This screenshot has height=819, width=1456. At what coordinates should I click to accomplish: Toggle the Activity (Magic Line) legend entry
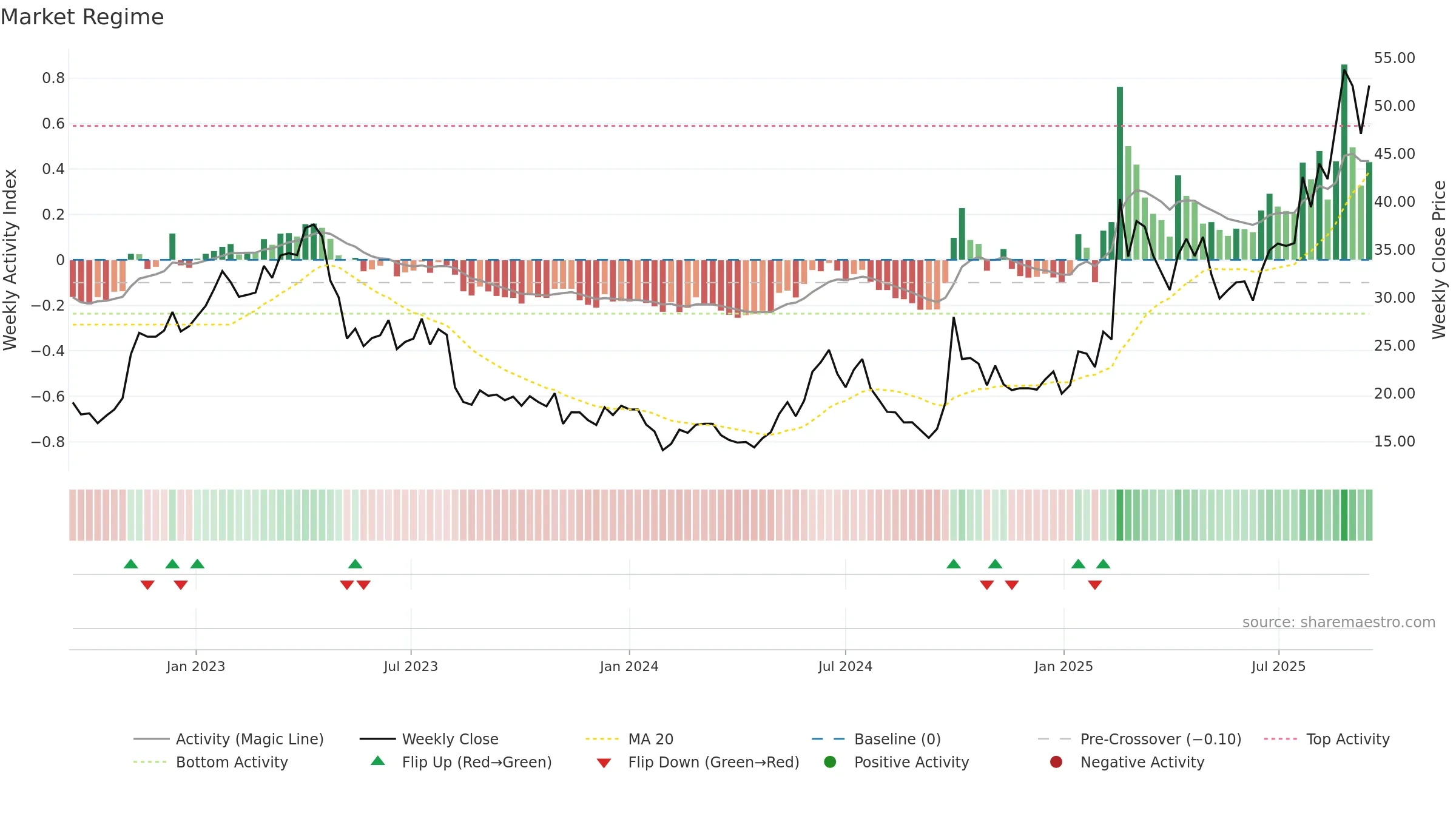[x=229, y=739]
